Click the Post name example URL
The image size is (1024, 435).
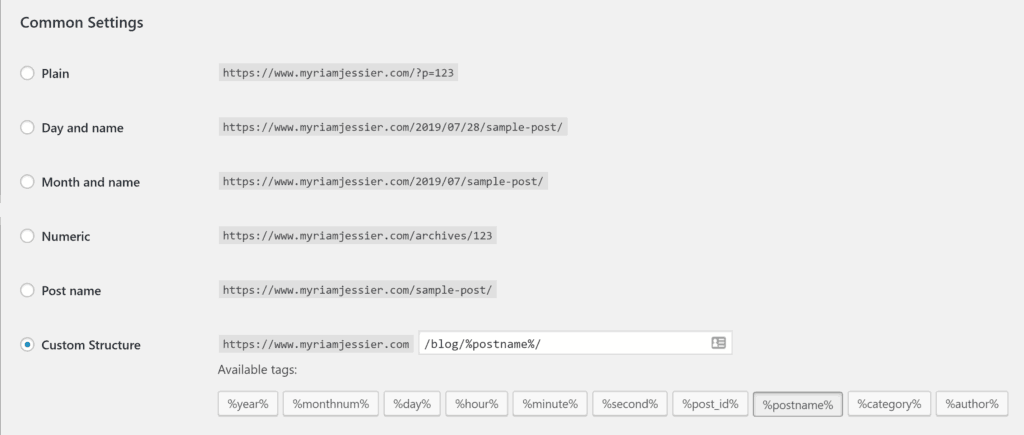[x=357, y=289]
